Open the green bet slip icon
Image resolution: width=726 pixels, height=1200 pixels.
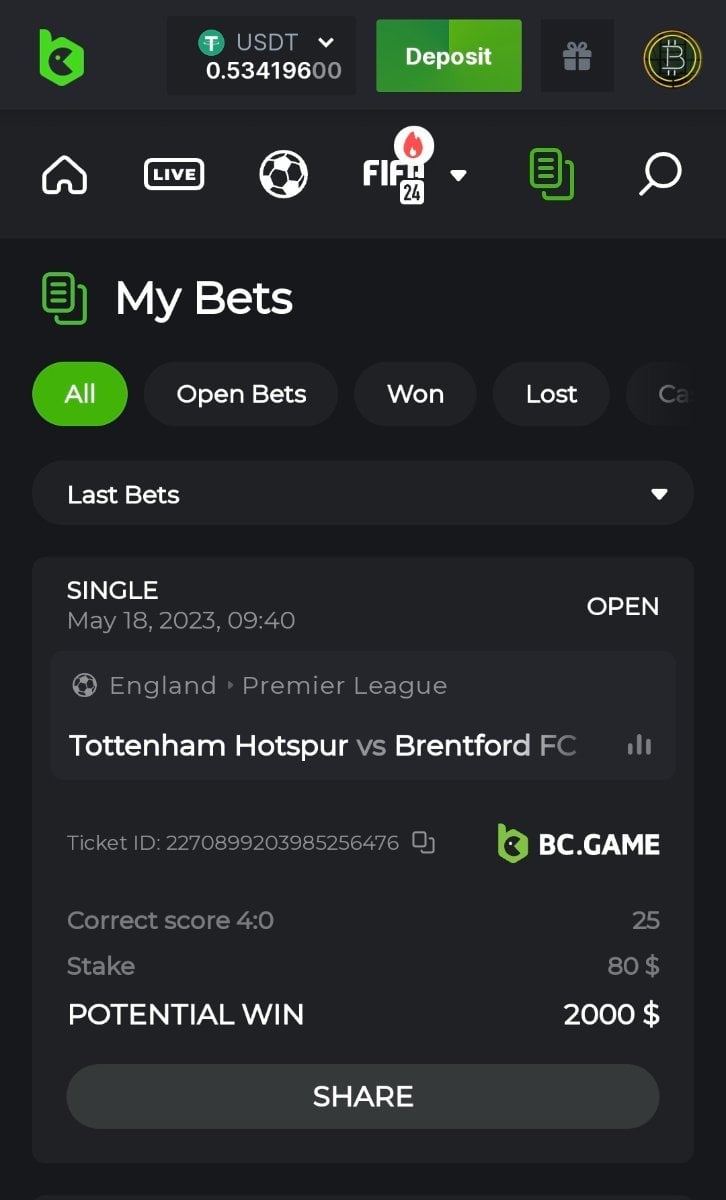tap(551, 175)
